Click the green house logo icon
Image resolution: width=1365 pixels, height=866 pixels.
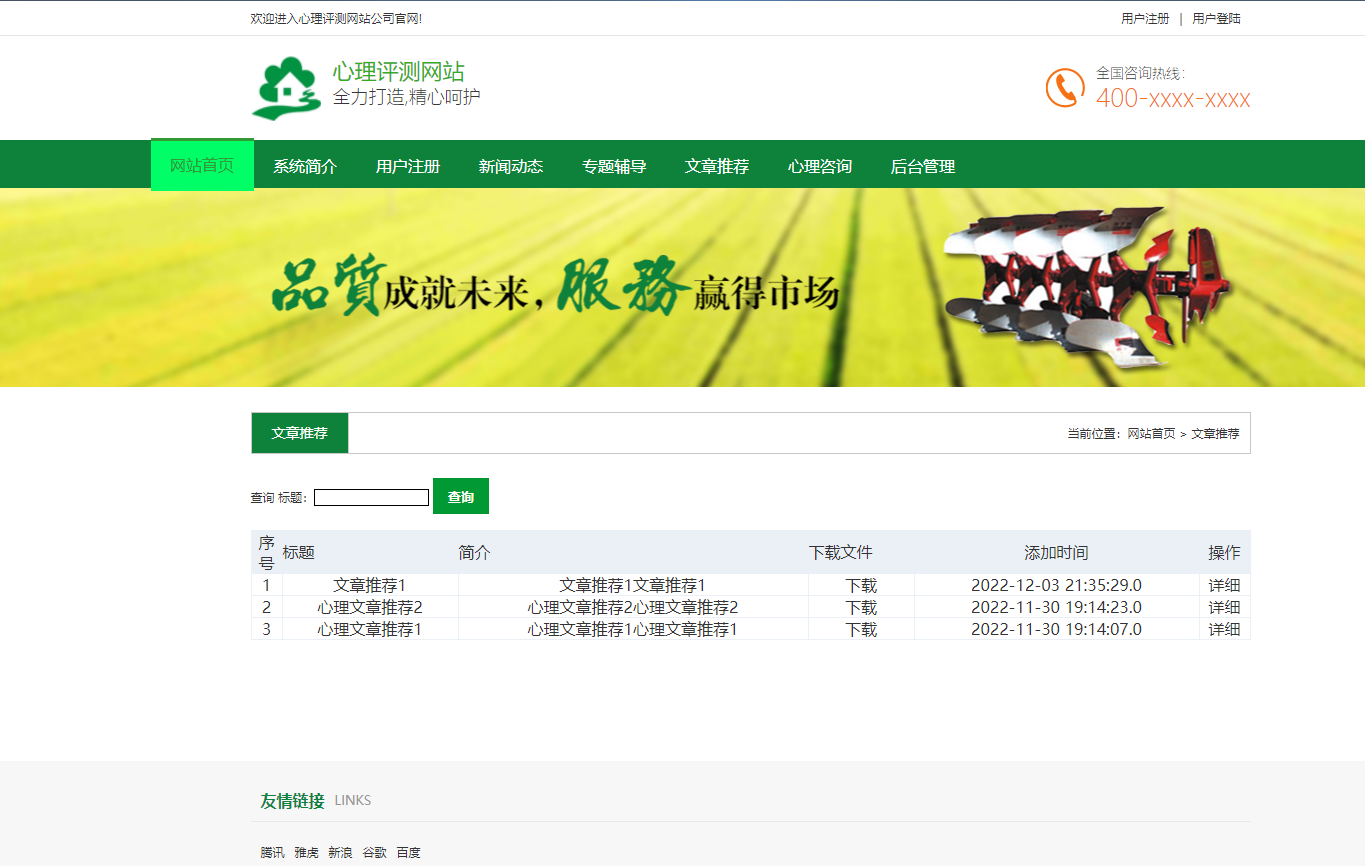pos(286,88)
